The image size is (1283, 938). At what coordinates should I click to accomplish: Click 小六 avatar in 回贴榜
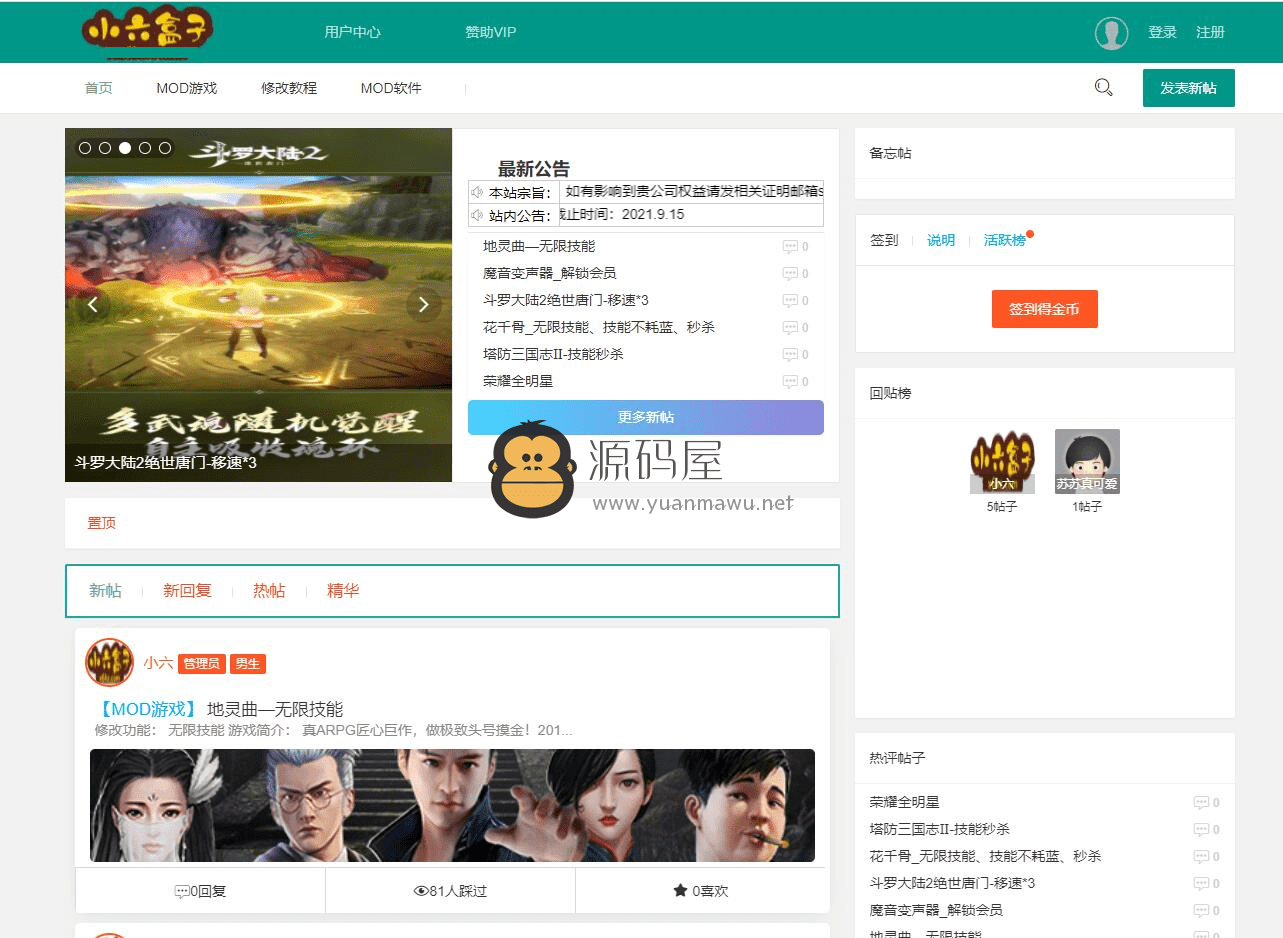(1002, 461)
